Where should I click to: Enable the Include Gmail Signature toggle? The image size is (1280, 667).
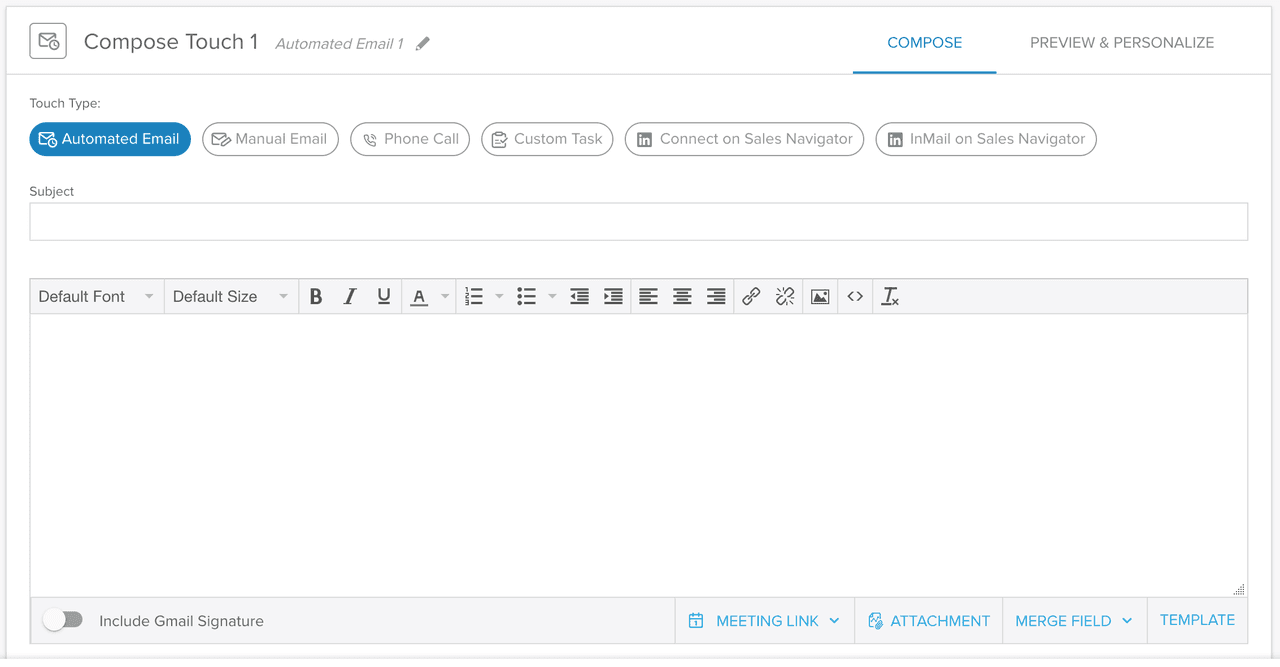(x=63, y=620)
